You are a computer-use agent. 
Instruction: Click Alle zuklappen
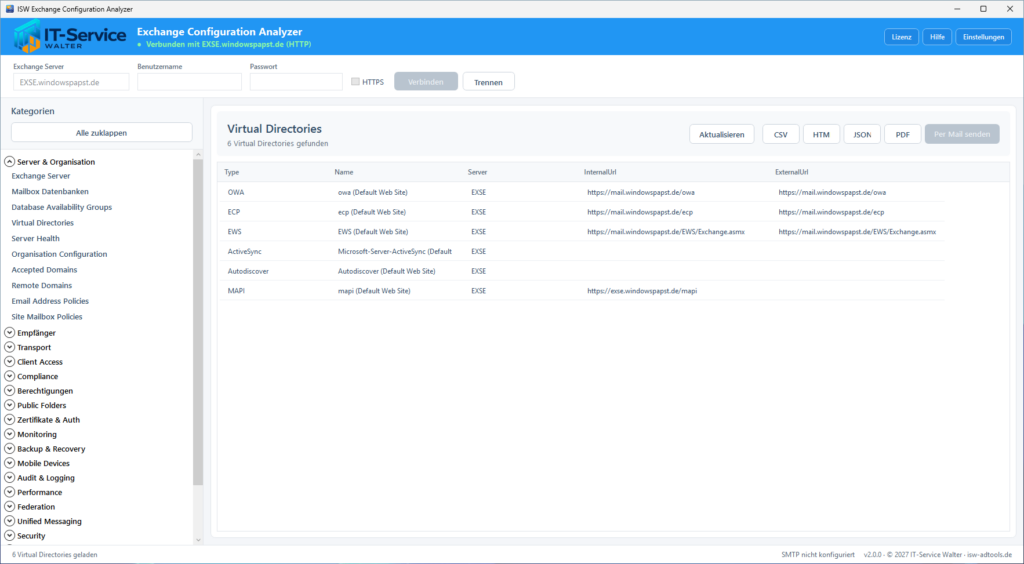(x=101, y=133)
